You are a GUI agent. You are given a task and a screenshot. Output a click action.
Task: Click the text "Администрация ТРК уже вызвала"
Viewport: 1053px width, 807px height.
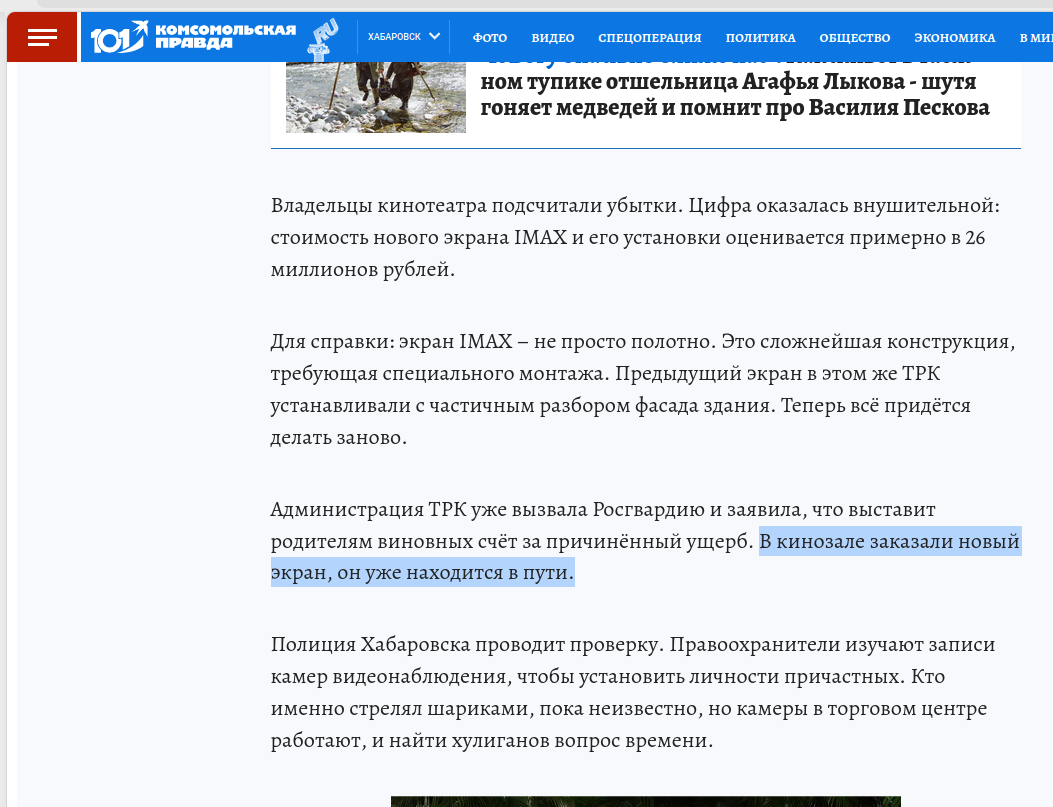pyautogui.click(x=428, y=510)
